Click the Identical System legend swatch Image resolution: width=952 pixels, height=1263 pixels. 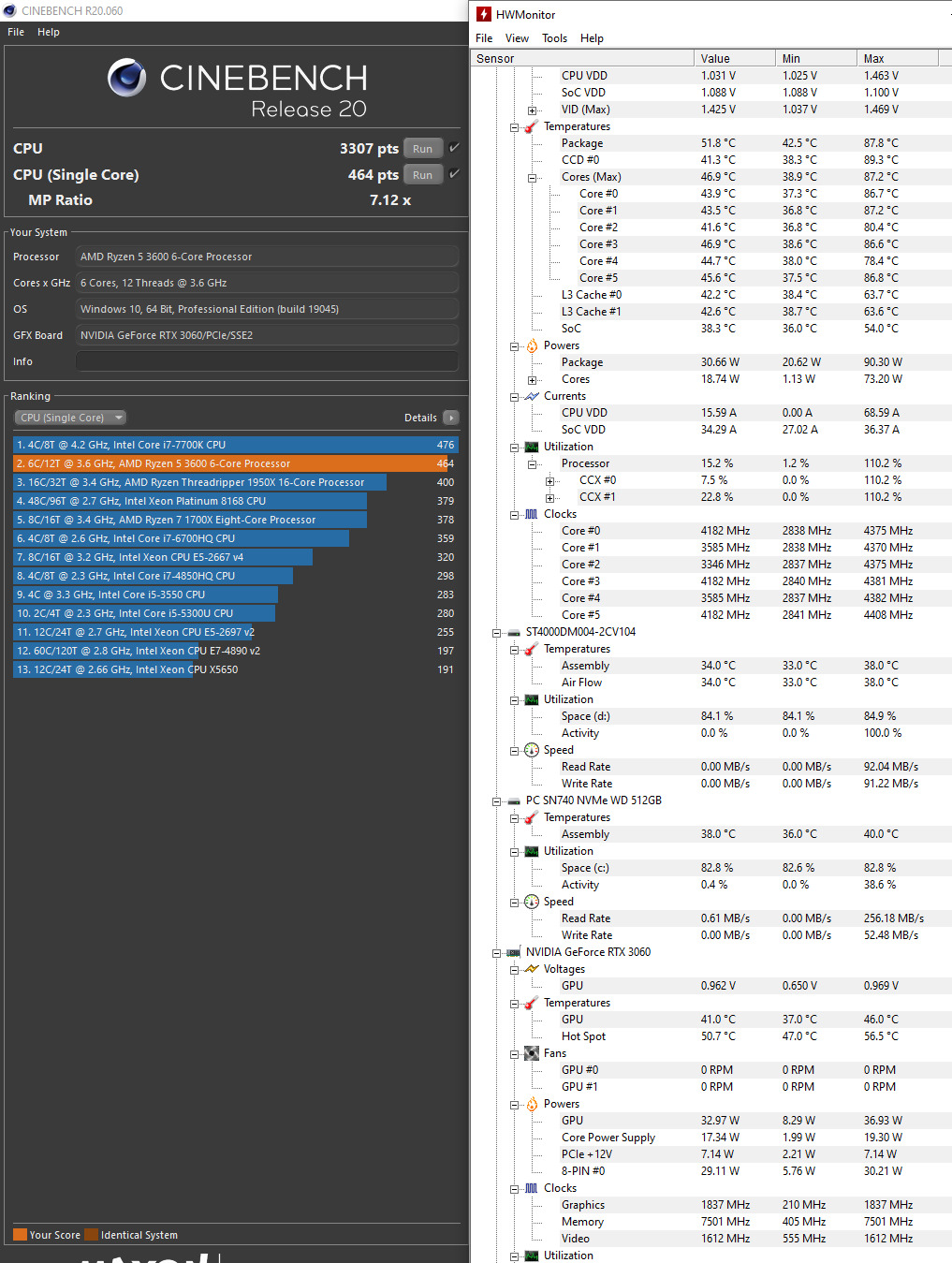click(x=92, y=1234)
